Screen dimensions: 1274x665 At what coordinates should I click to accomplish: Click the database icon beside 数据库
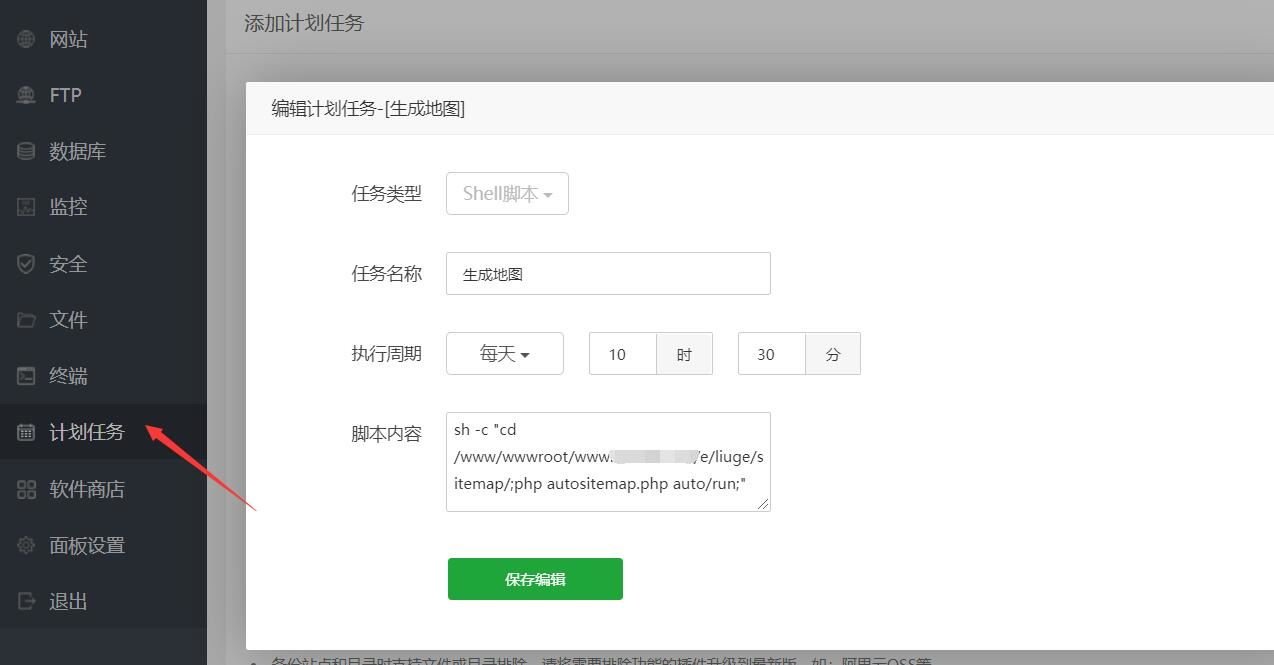(27, 151)
